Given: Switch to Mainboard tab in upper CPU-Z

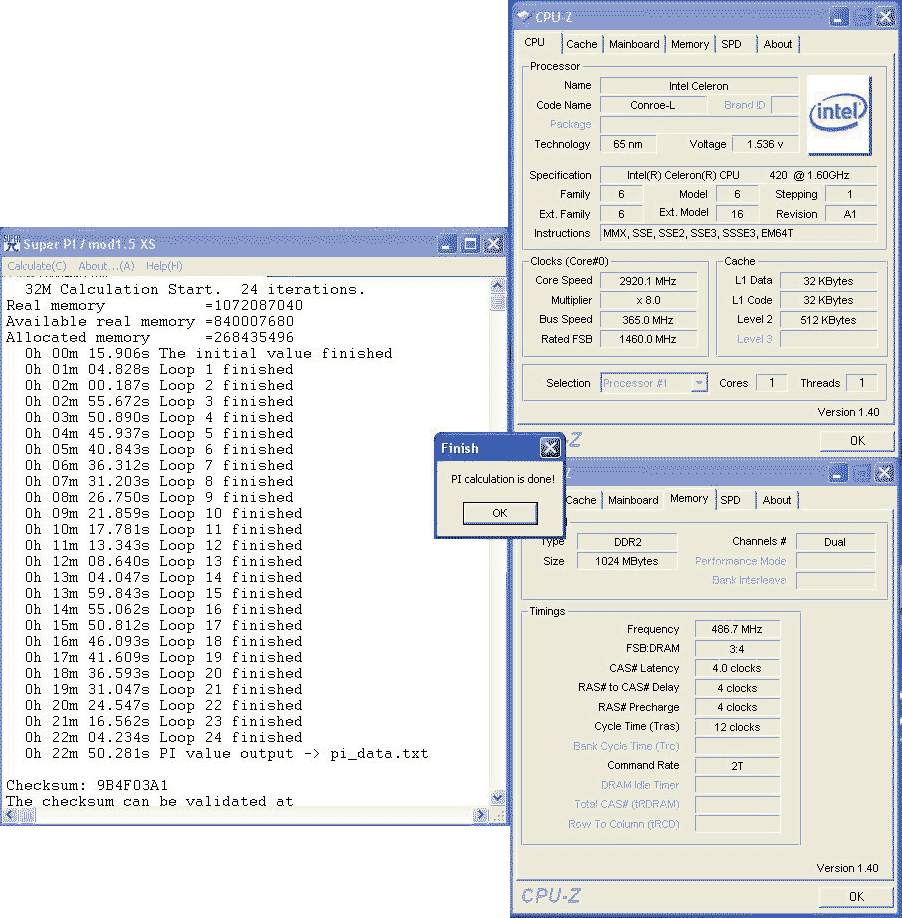Looking at the screenshot, I should [634, 44].
